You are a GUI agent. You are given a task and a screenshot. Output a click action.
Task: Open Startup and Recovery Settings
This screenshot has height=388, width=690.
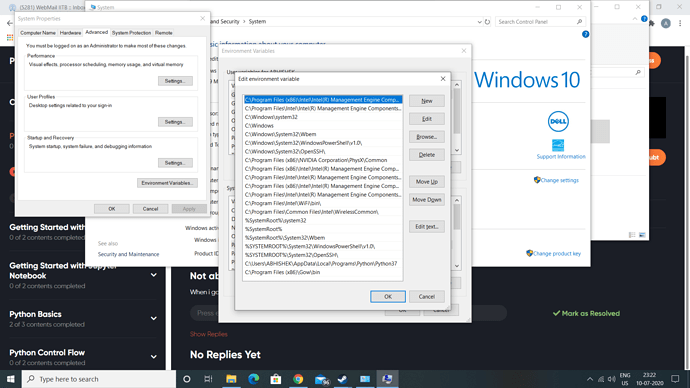point(175,163)
